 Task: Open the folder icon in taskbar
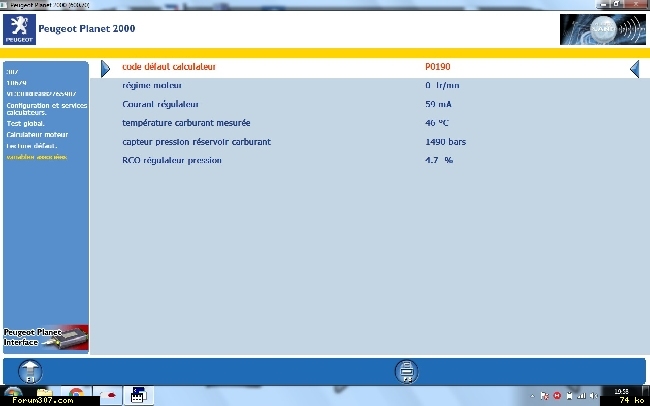click(44, 393)
